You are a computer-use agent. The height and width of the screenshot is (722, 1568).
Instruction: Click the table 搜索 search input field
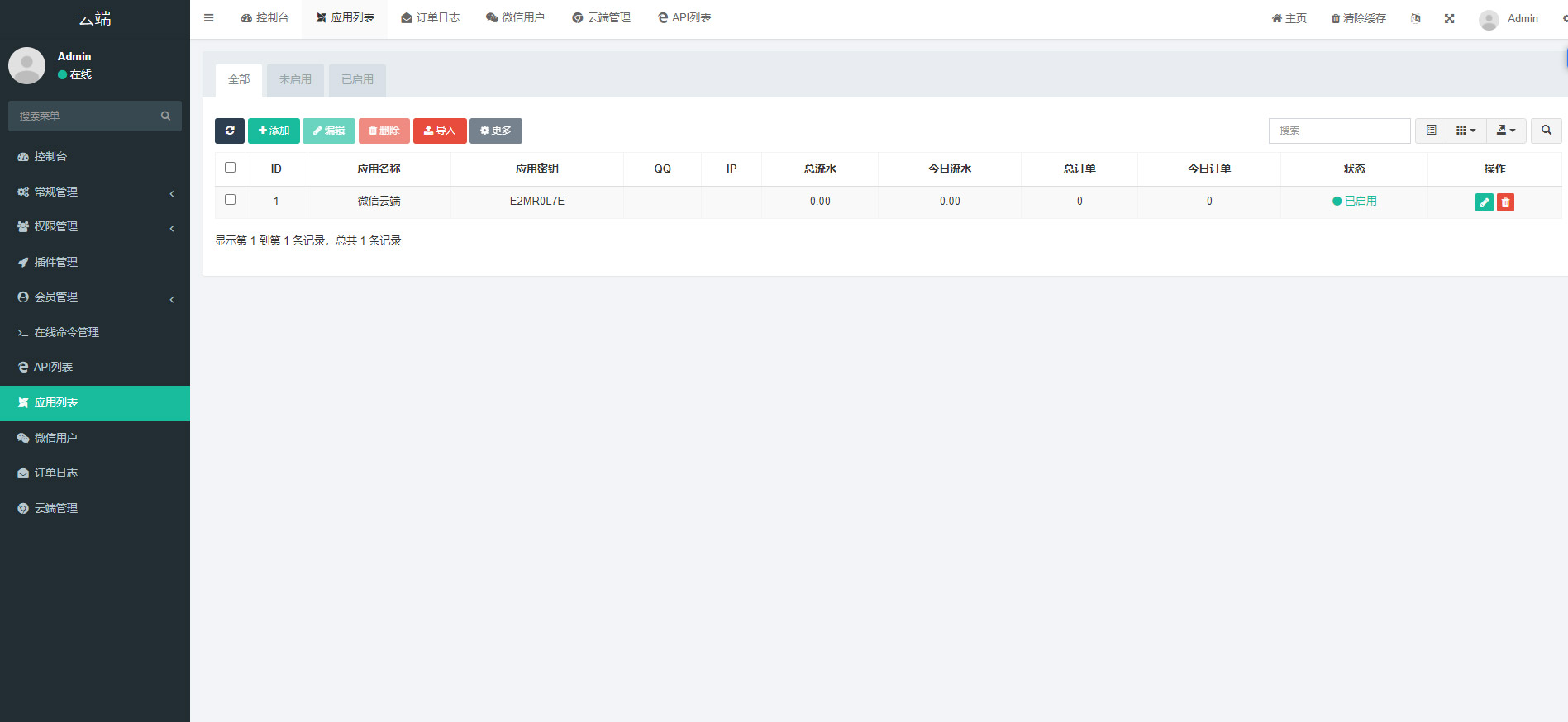pyautogui.click(x=1339, y=131)
